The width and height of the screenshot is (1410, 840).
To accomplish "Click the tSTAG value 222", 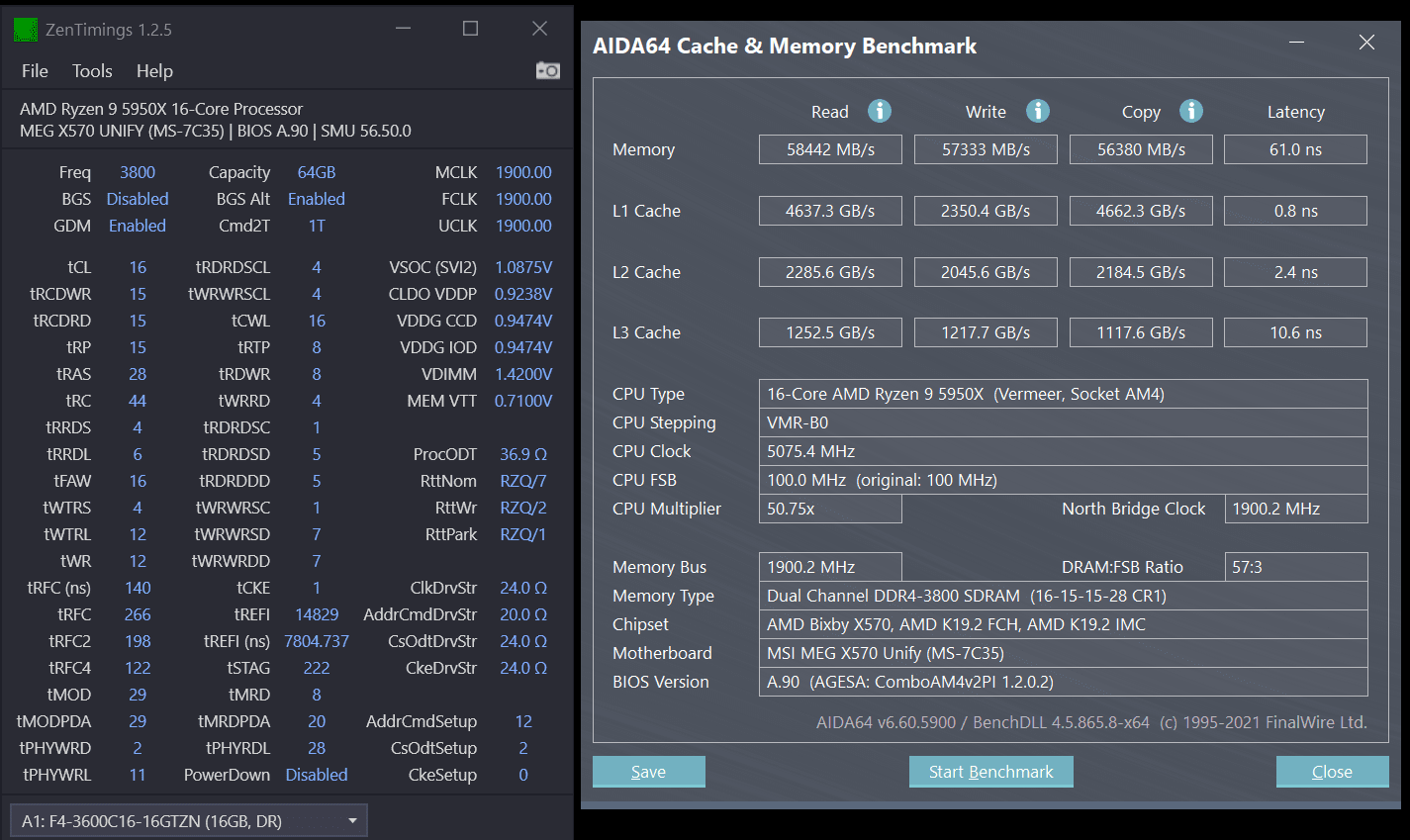I will (x=317, y=668).
